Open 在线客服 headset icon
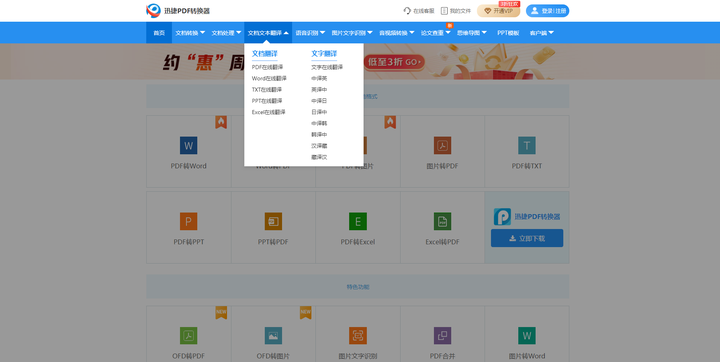The height and width of the screenshot is (362, 720). pyautogui.click(x=407, y=11)
